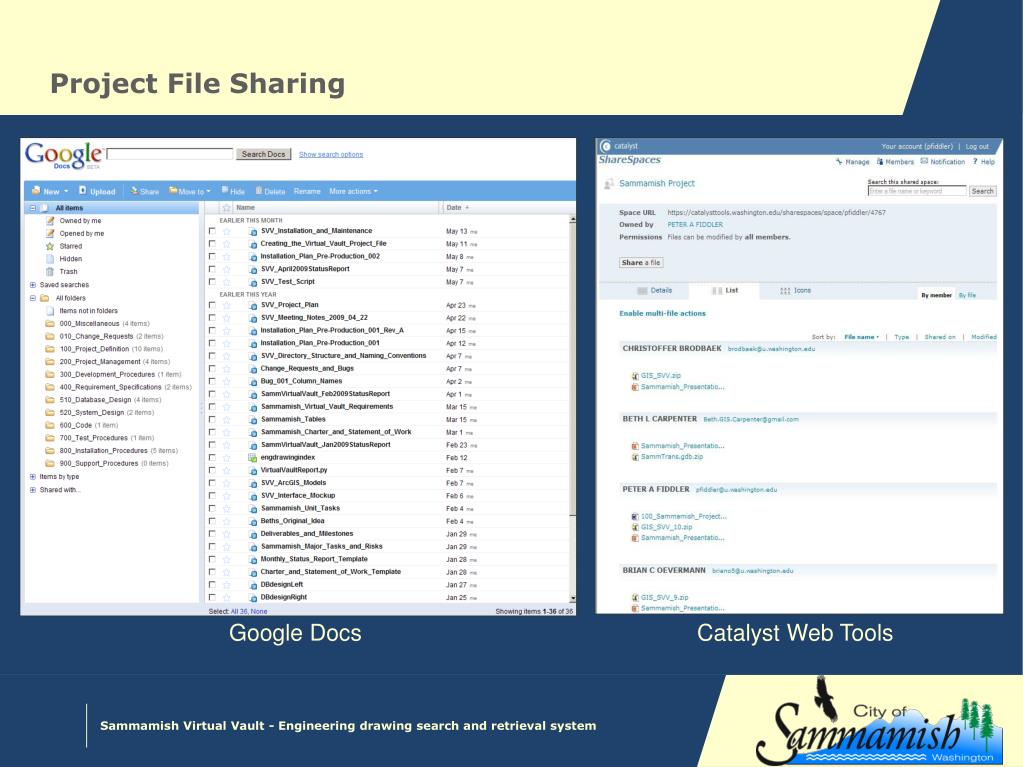This screenshot has width=1023, height=767.
Task: Click the Search Docs button
Action: click(x=263, y=154)
